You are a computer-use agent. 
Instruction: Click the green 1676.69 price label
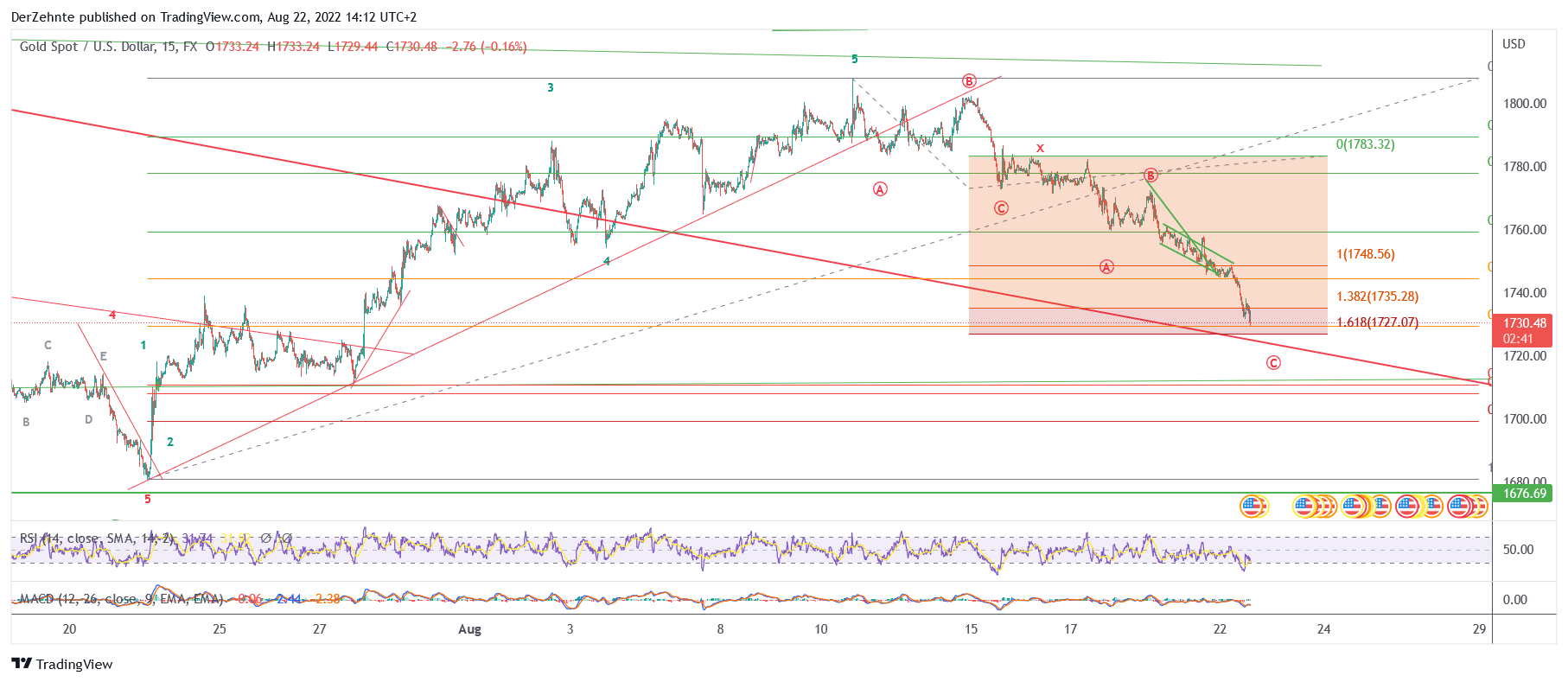click(1524, 494)
